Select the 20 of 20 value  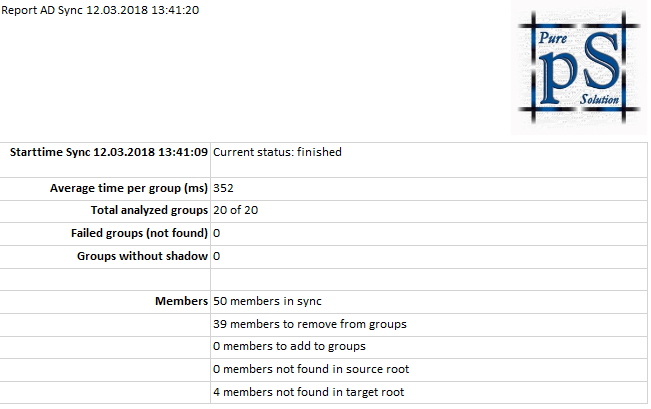(235, 210)
